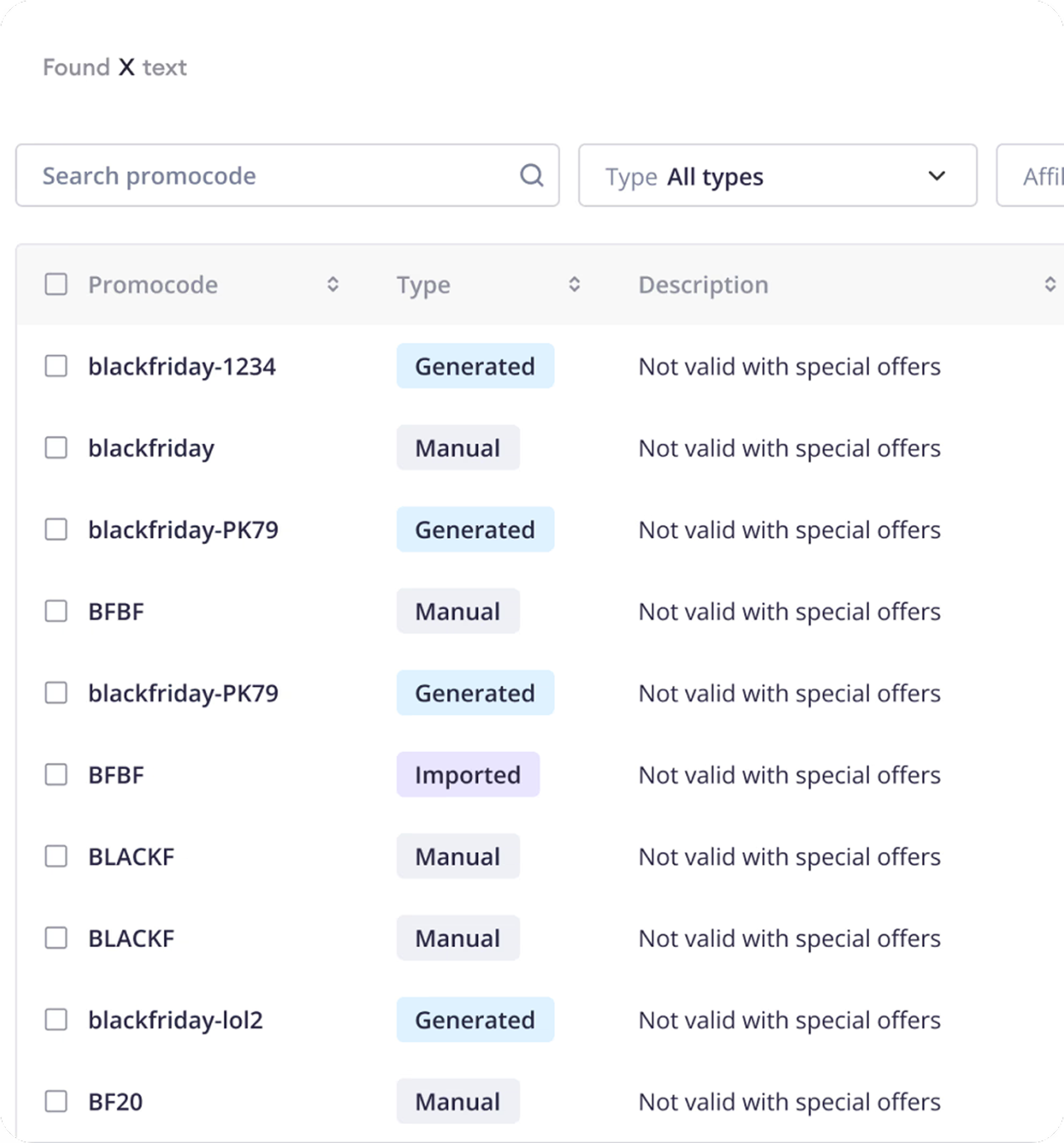
Task: Click the Imported type badge
Action: click(x=468, y=775)
